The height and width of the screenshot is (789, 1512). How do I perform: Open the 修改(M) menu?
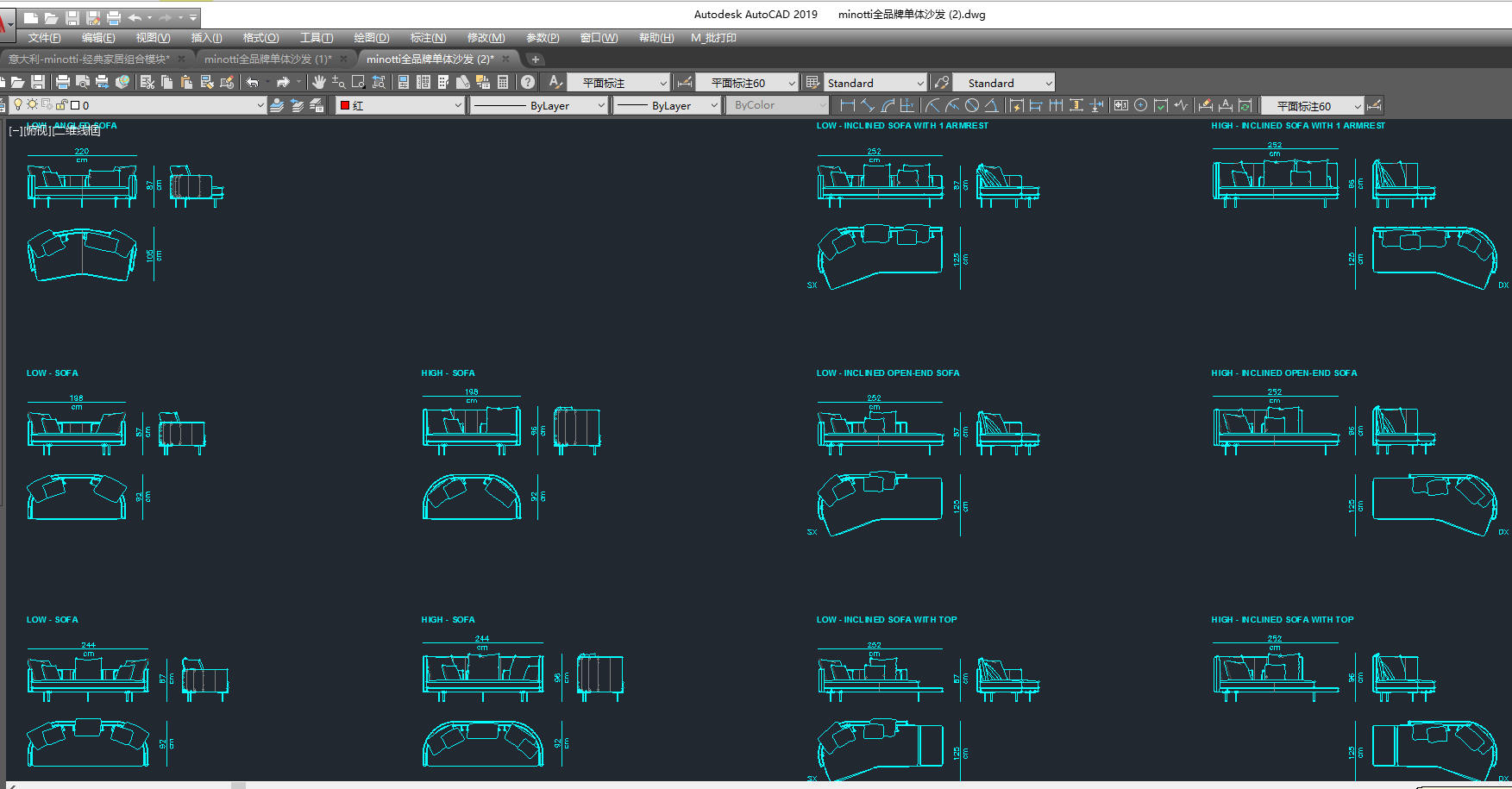[486, 38]
